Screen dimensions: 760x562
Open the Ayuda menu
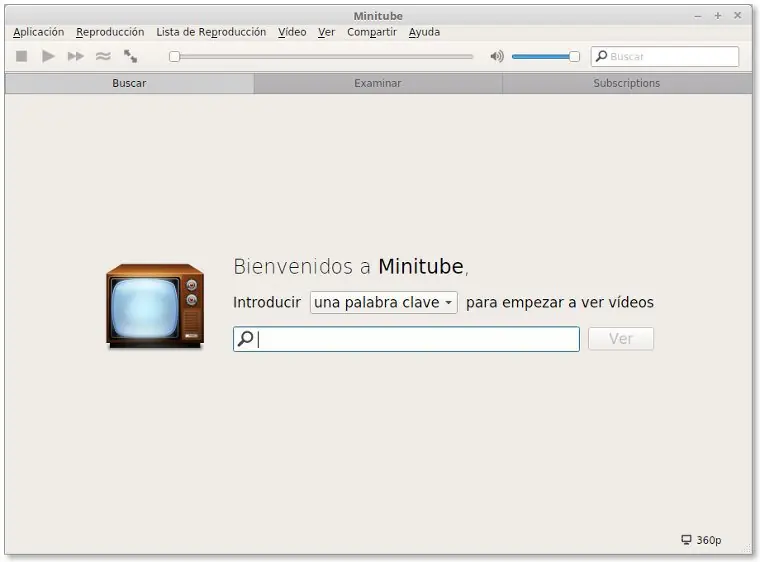[425, 32]
